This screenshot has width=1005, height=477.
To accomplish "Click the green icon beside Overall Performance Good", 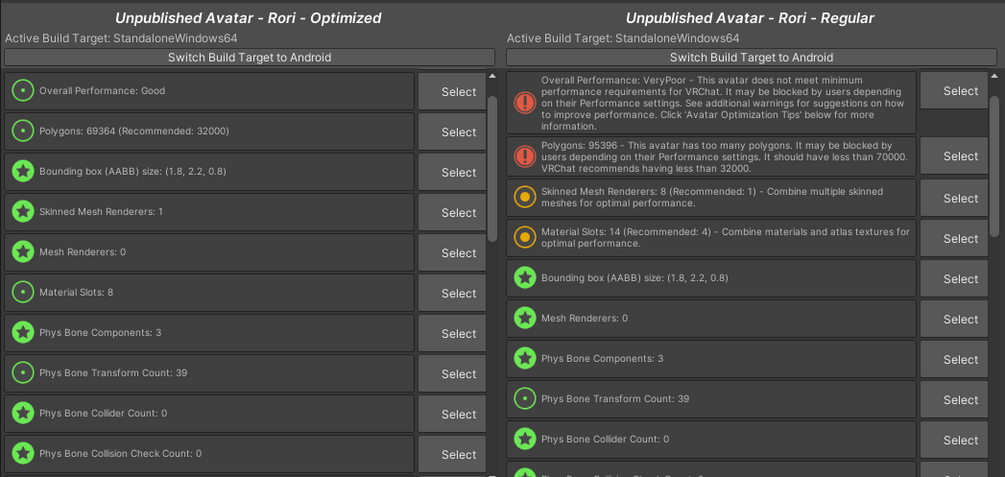I will coord(23,91).
